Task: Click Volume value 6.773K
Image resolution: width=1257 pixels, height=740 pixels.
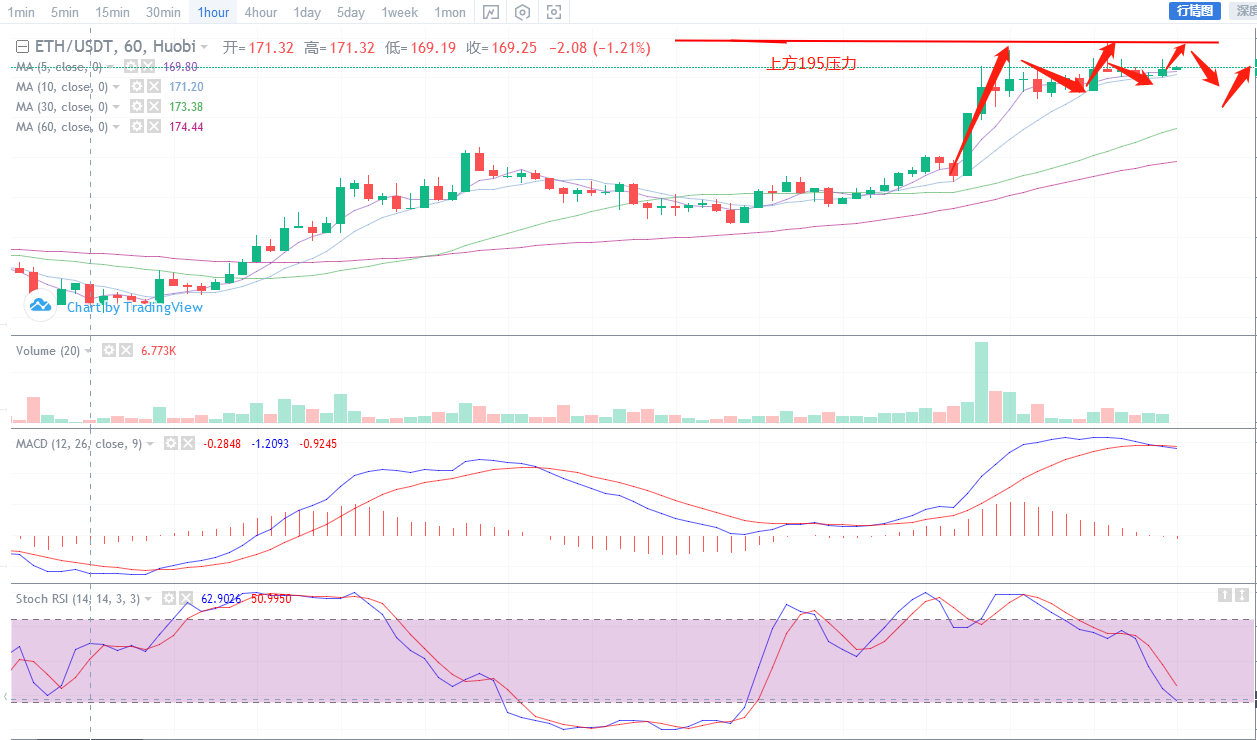Action: (x=159, y=351)
